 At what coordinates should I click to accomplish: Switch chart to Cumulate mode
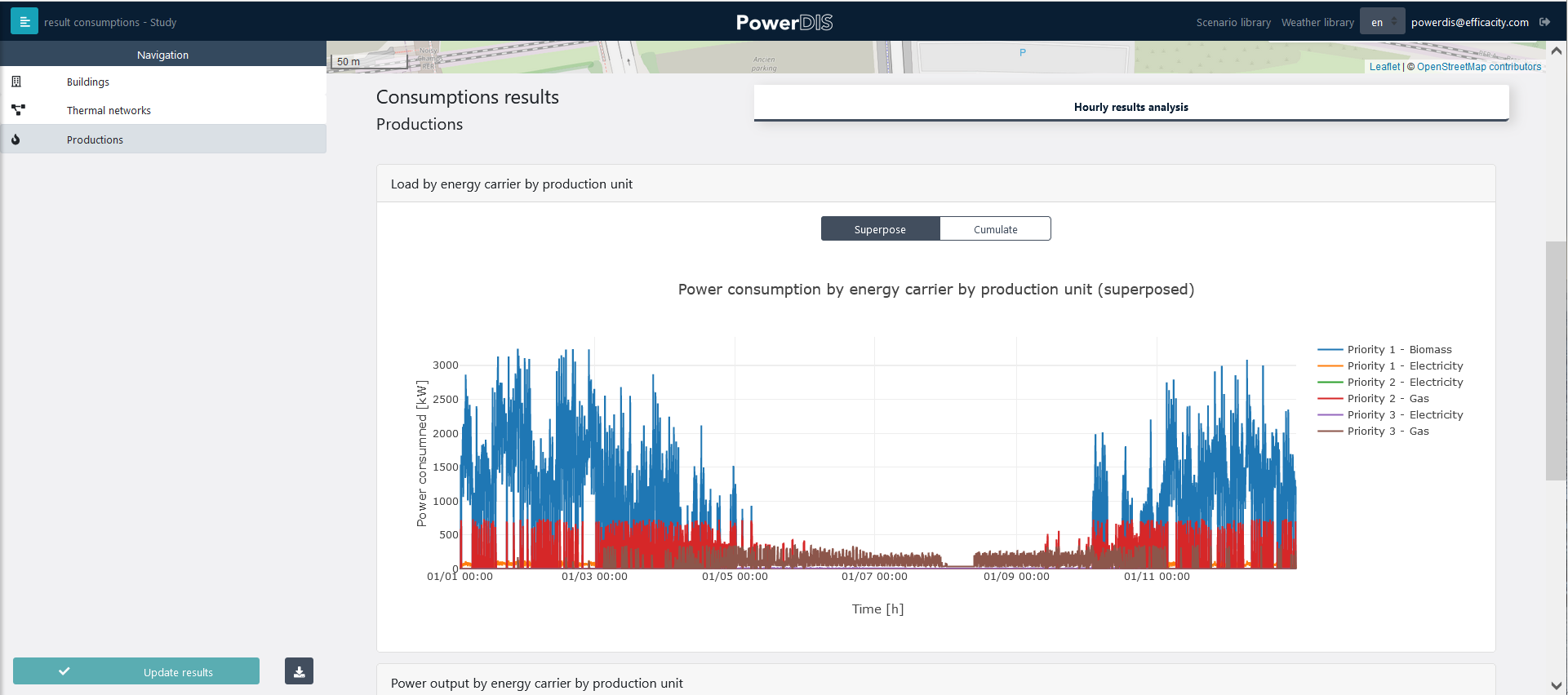coord(995,229)
